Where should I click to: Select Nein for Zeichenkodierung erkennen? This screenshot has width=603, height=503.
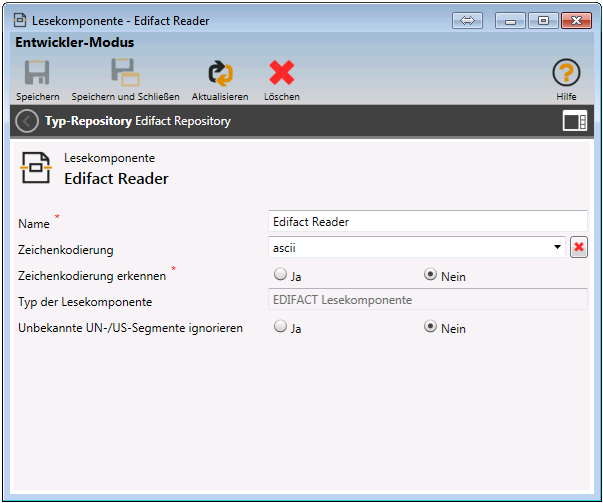click(431, 275)
